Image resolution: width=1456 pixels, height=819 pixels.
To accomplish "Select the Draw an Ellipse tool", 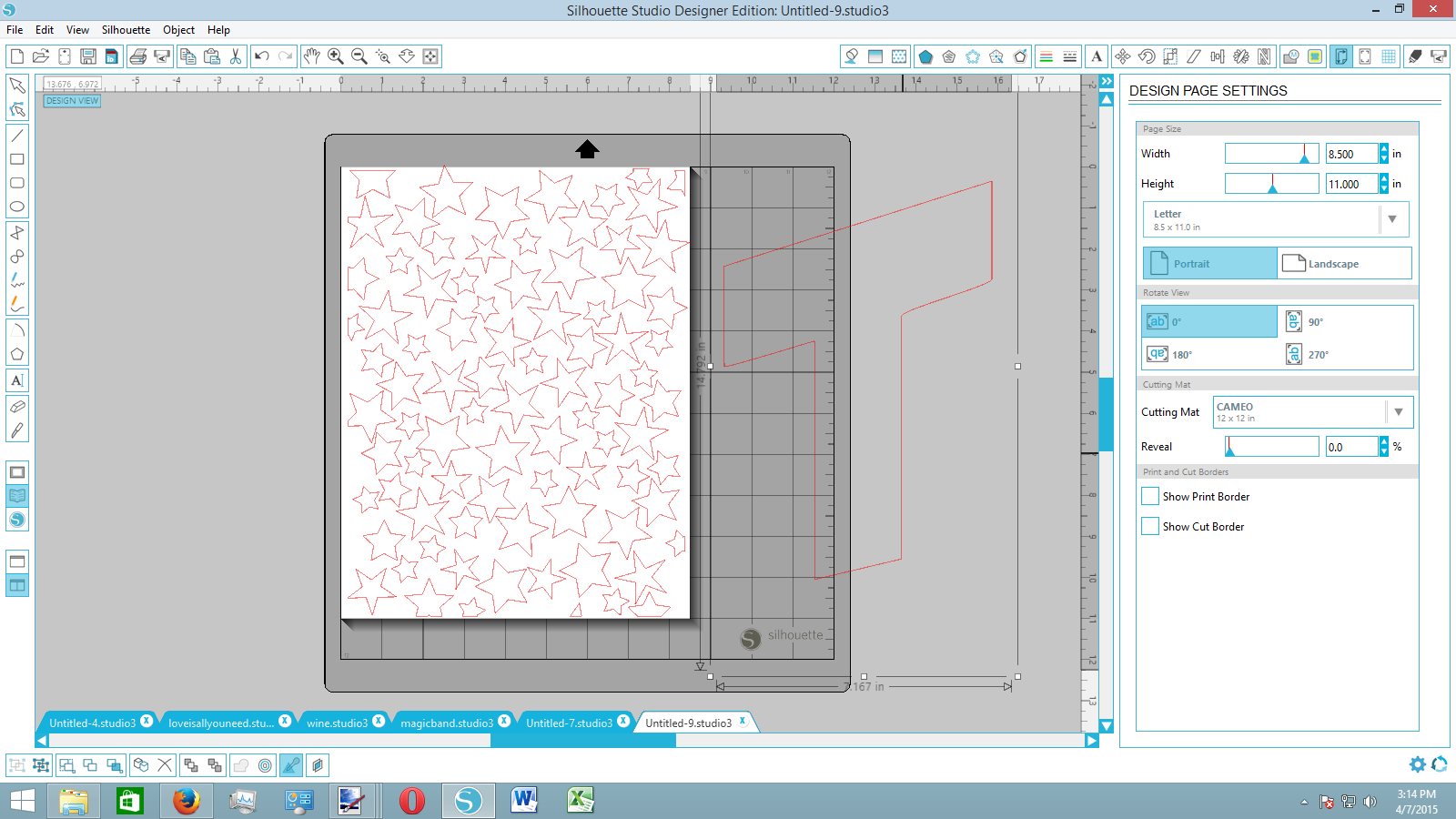I will point(17,207).
